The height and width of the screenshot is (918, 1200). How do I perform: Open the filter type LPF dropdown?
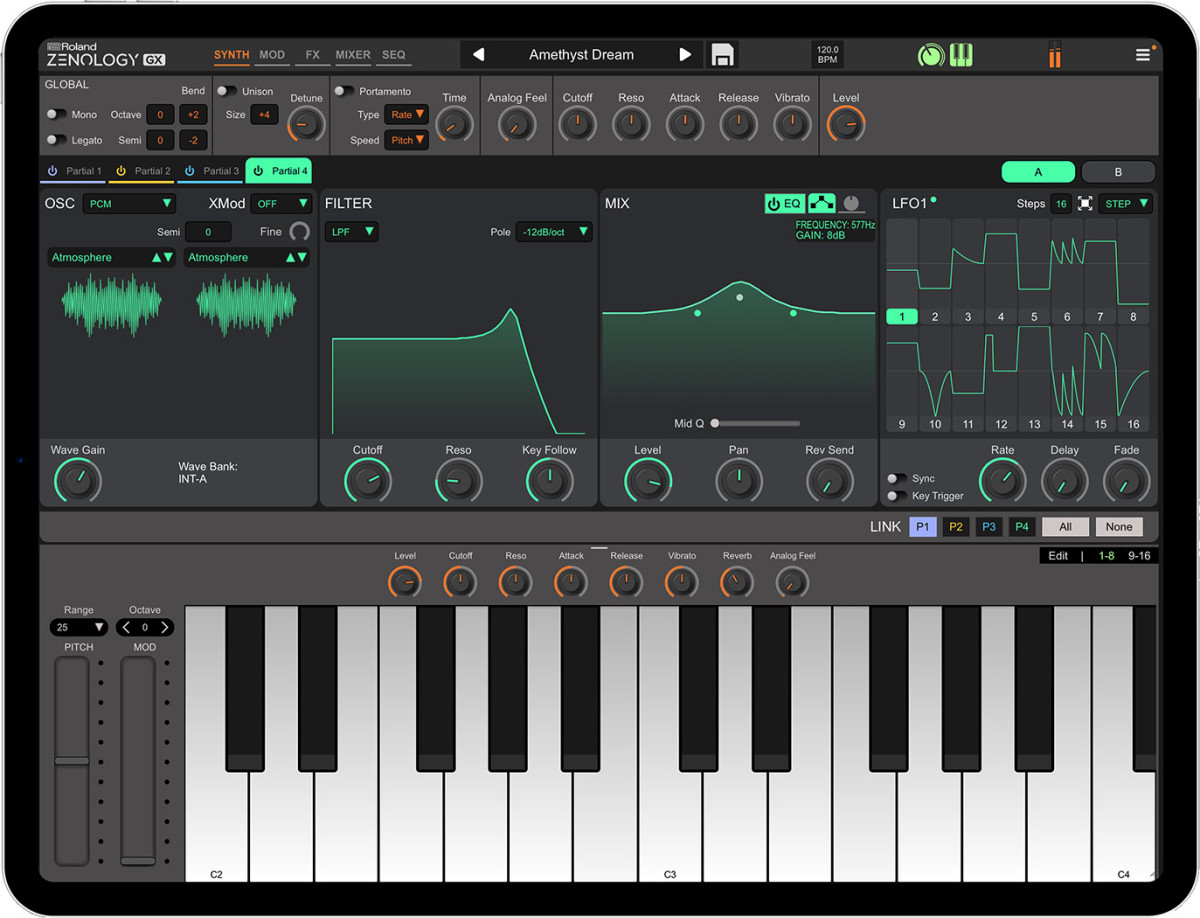point(351,232)
